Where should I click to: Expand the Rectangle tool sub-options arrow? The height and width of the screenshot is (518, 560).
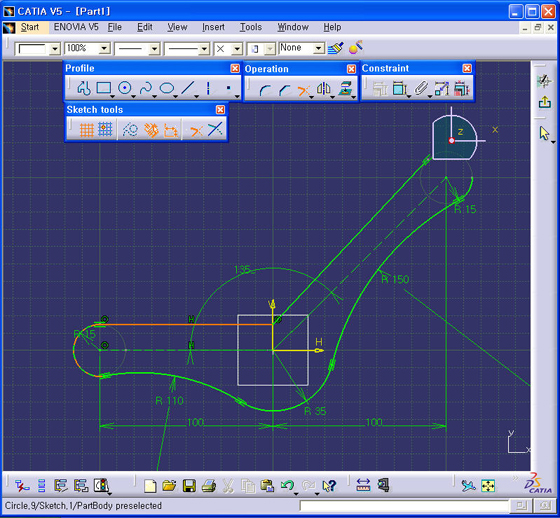[x=112, y=96]
